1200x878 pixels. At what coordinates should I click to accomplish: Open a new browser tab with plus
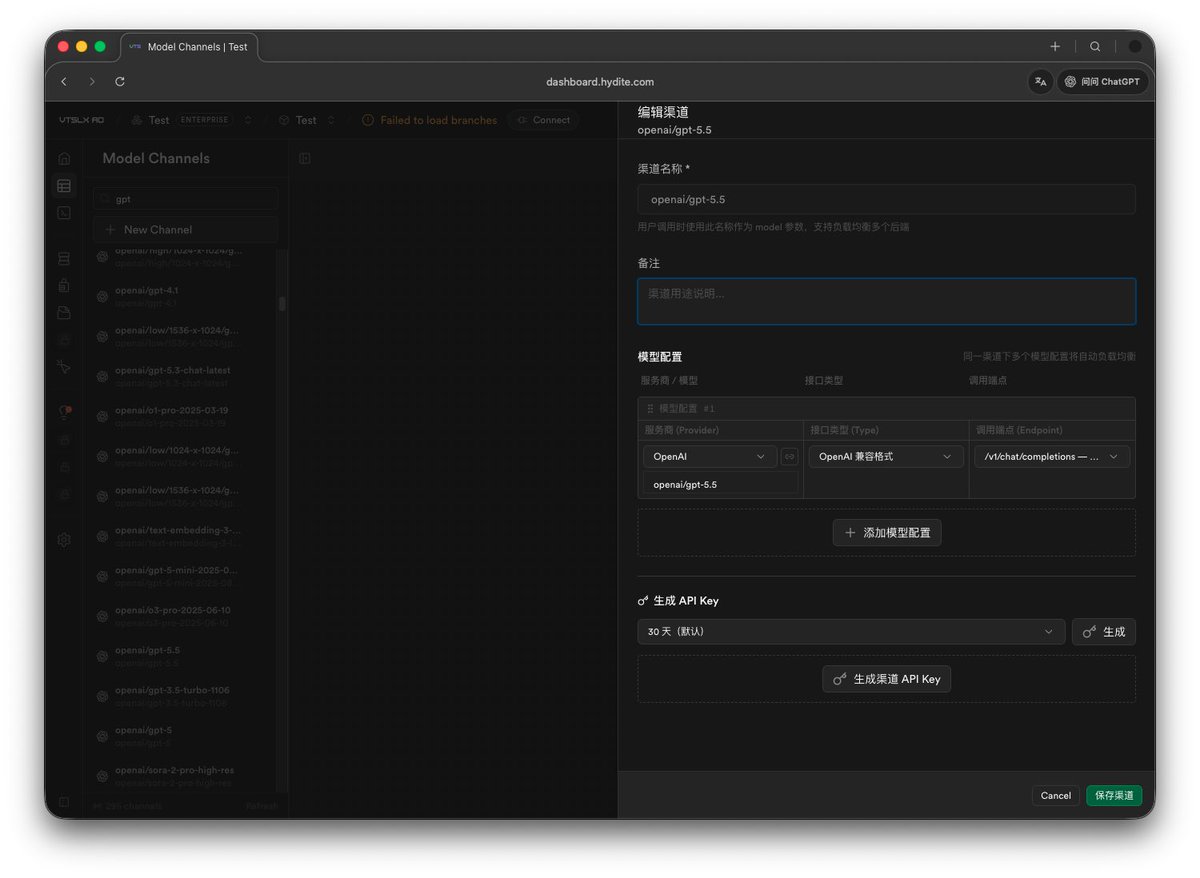[x=1055, y=46]
